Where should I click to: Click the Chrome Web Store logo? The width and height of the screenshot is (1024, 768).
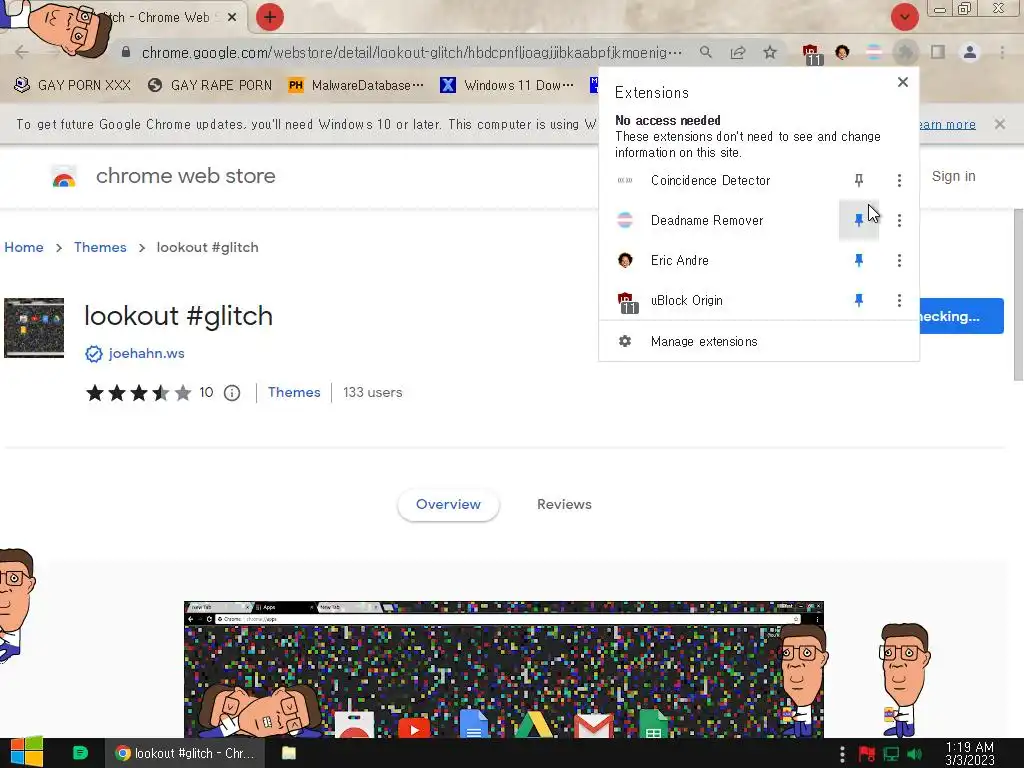click(x=64, y=176)
